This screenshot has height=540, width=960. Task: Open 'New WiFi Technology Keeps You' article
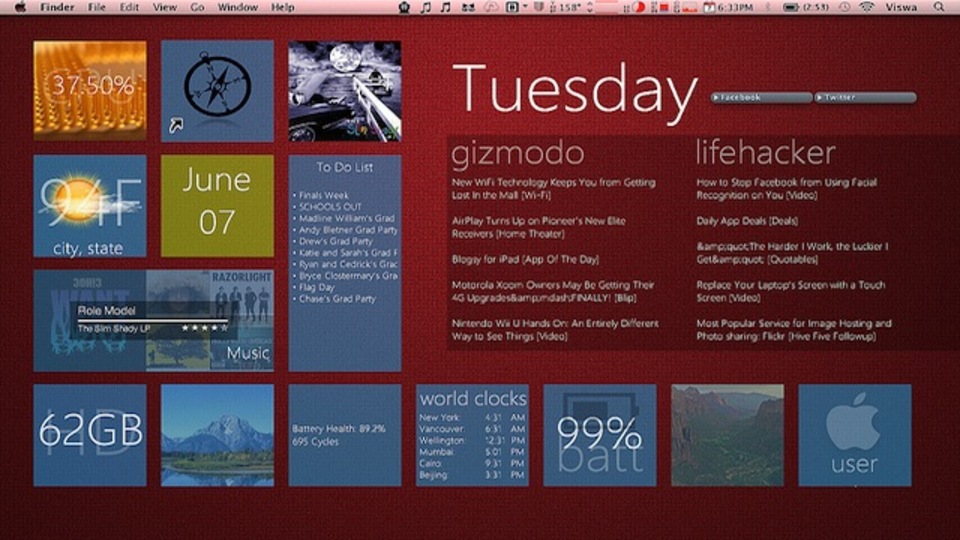(553, 189)
